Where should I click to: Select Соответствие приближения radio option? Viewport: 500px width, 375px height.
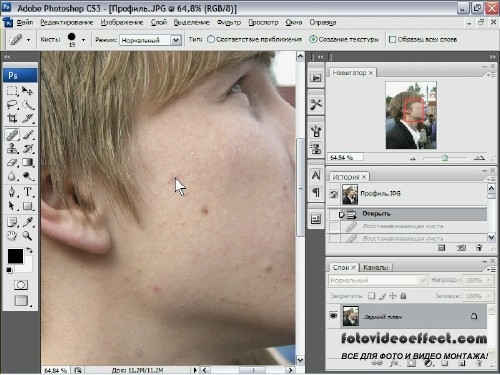pos(211,39)
